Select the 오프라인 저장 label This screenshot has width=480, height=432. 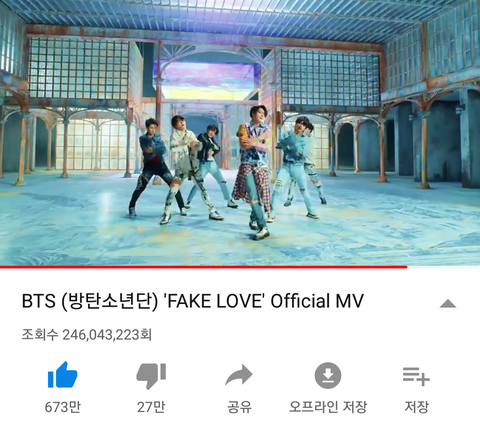pyautogui.click(x=328, y=407)
